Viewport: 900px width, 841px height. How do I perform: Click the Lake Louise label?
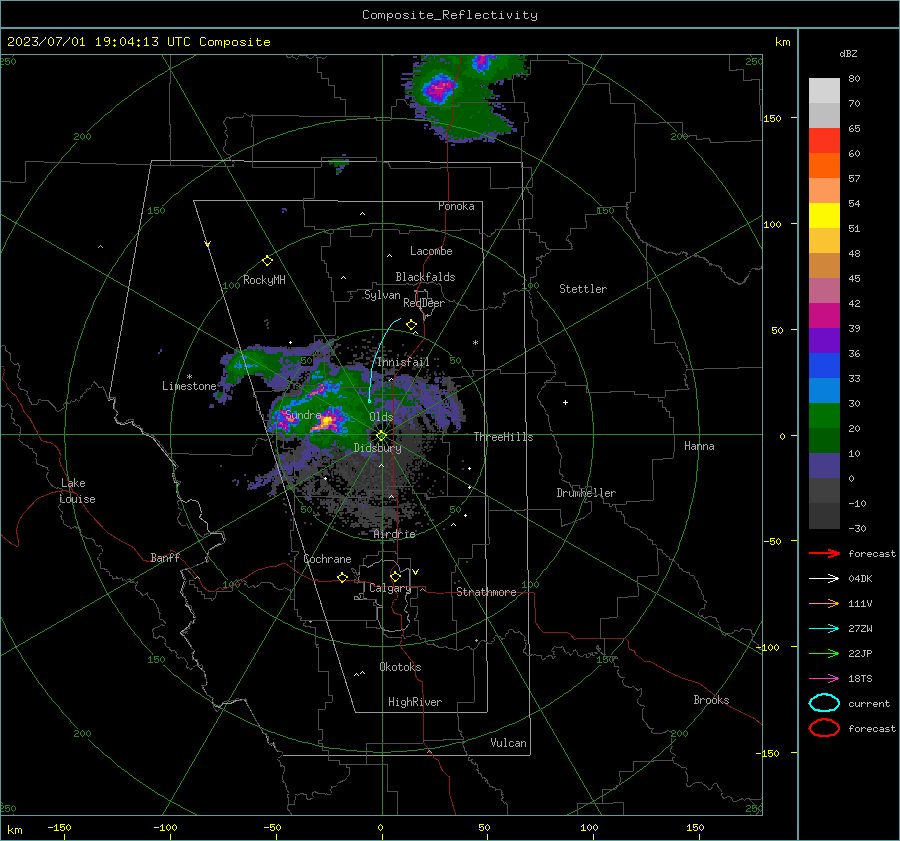click(x=77, y=491)
